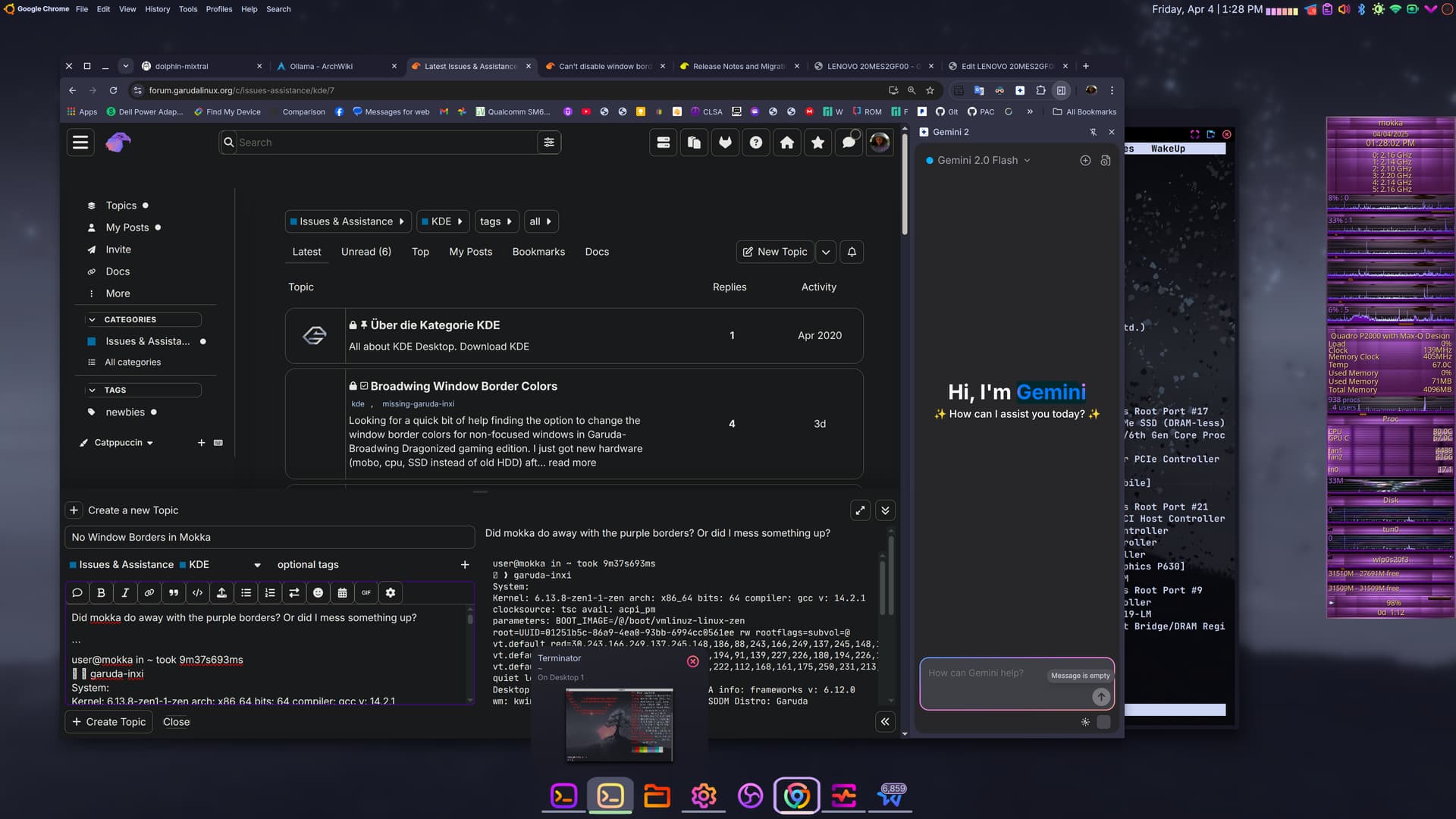Switch to the Unread (6) tab

(366, 252)
